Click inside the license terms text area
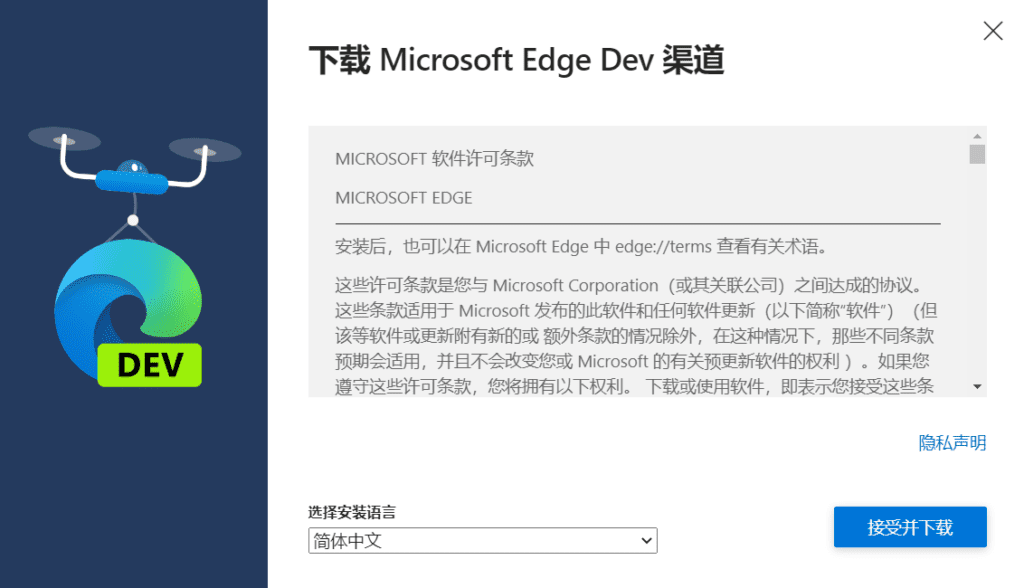 (x=640, y=320)
